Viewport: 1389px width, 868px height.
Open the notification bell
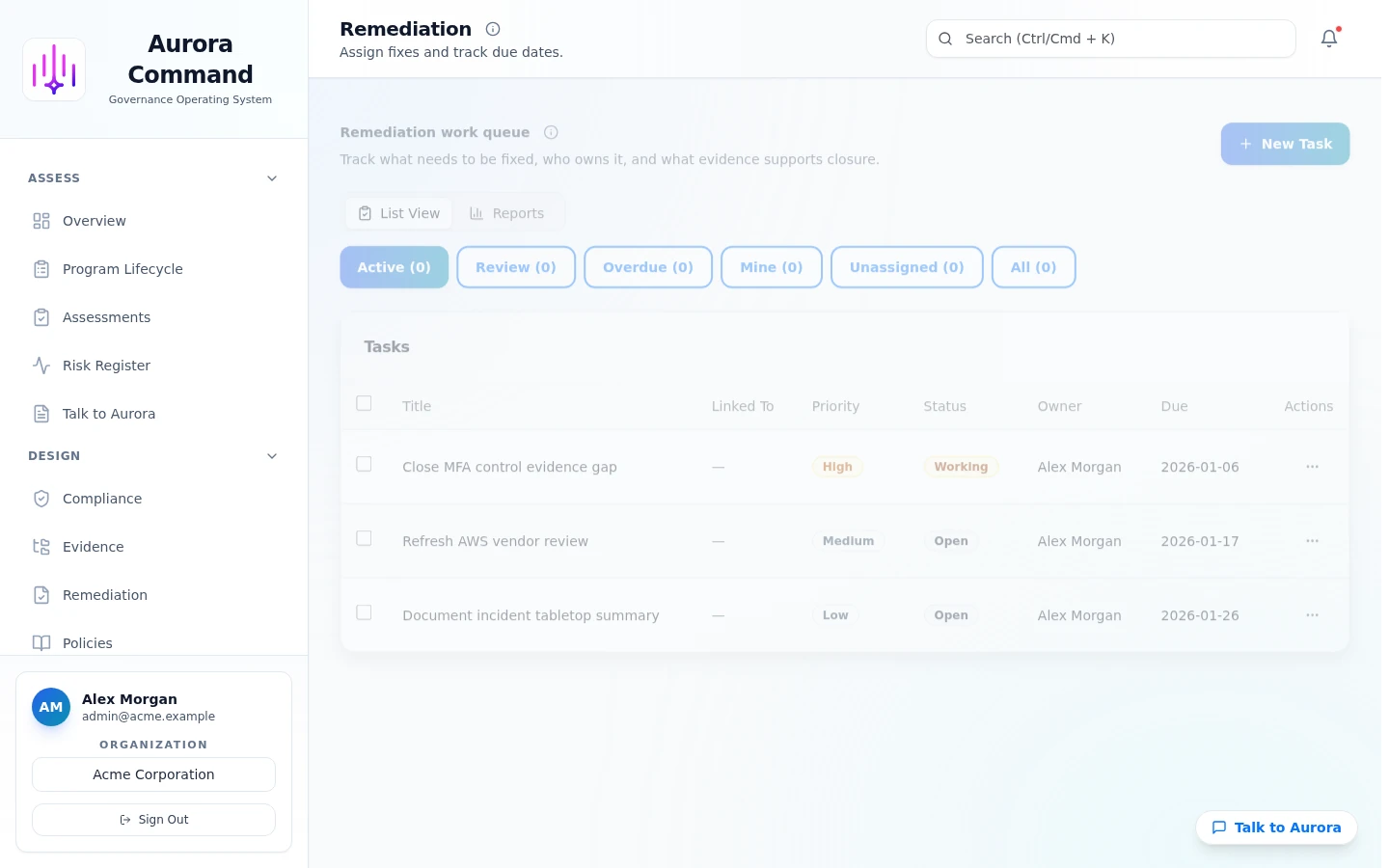(1329, 39)
